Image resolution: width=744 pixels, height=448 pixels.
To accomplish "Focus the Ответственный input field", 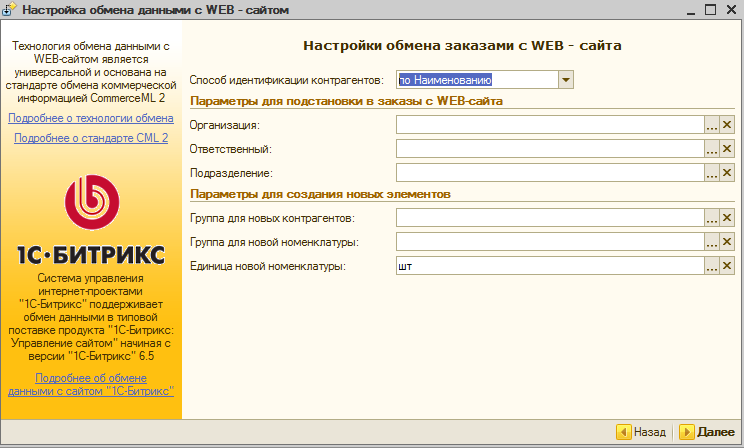I will [x=550, y=149].
